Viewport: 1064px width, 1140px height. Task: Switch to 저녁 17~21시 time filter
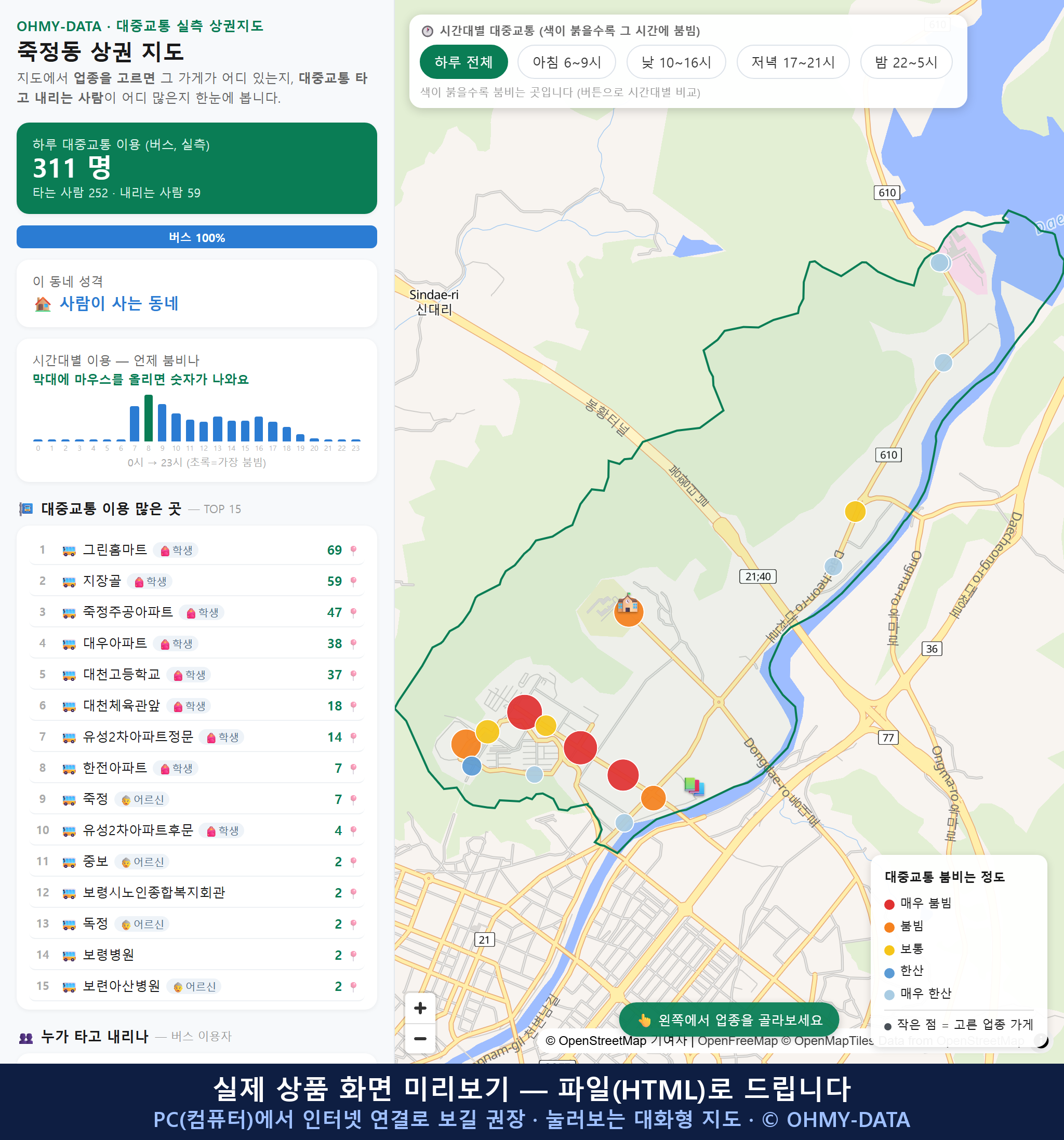coord(793,62)
